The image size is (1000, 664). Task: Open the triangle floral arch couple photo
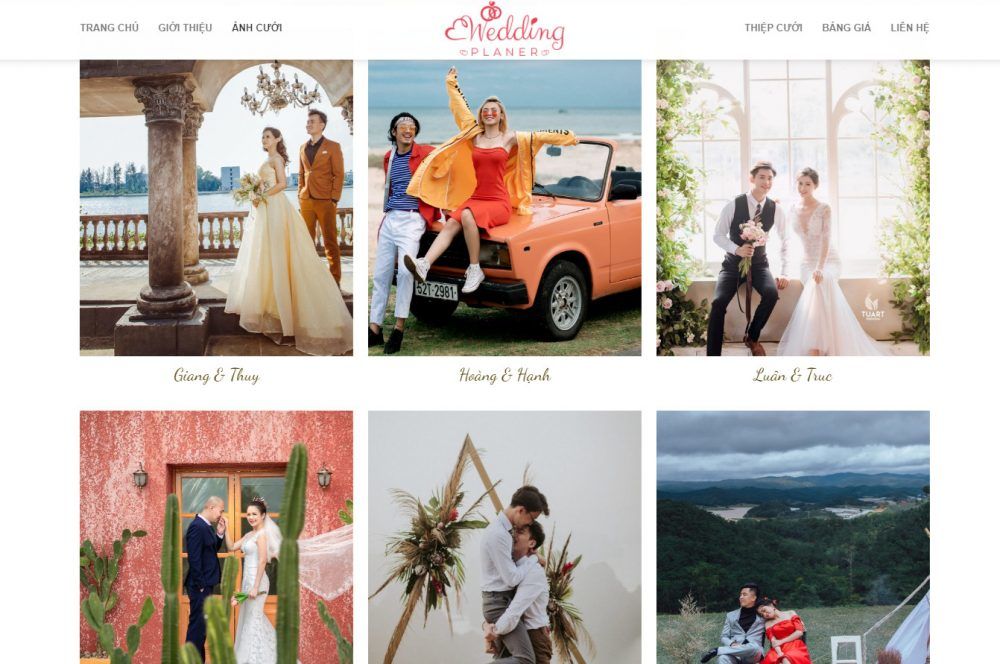click(504, 537)
